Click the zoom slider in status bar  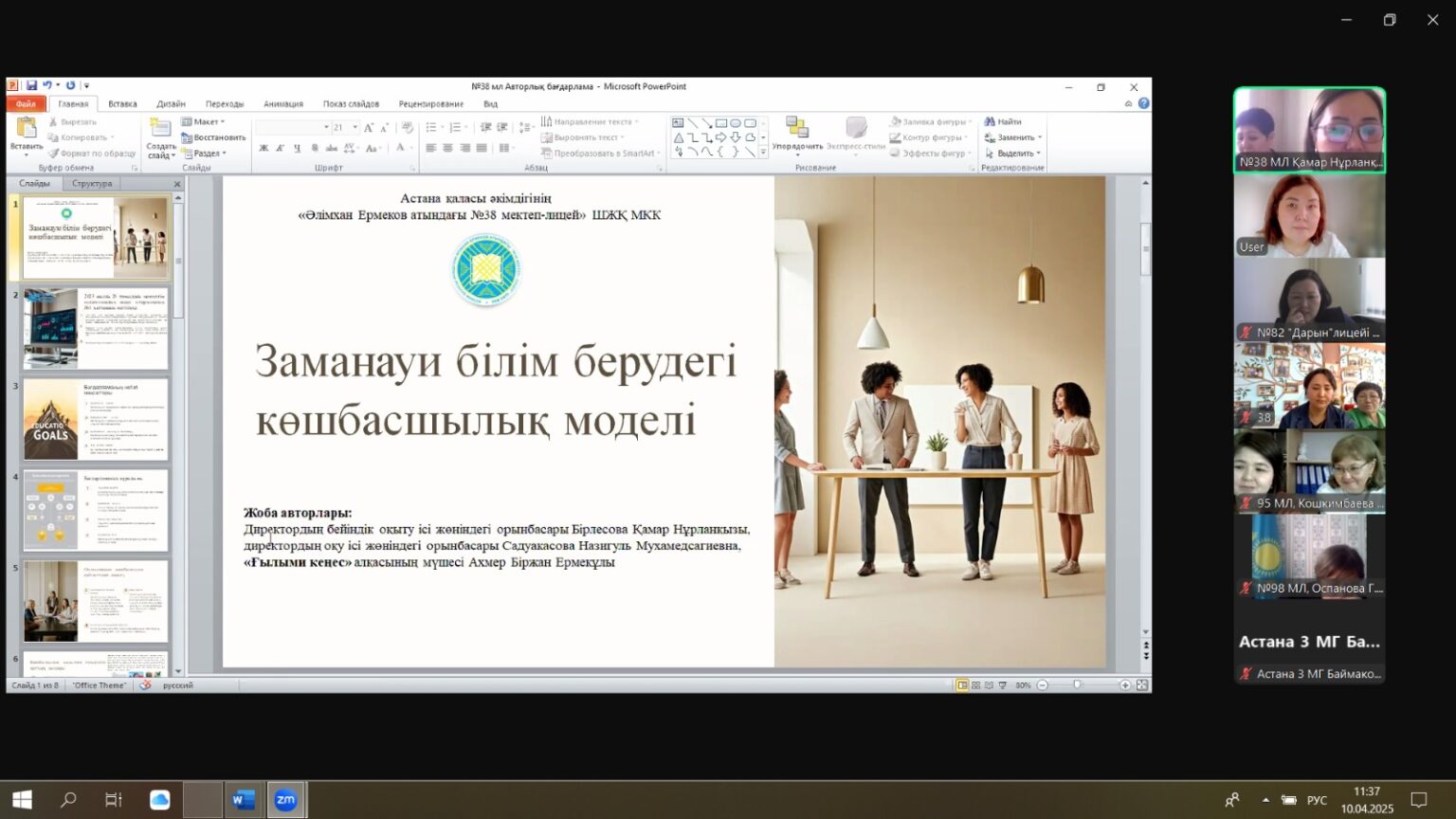click(x=1078, y=685)
